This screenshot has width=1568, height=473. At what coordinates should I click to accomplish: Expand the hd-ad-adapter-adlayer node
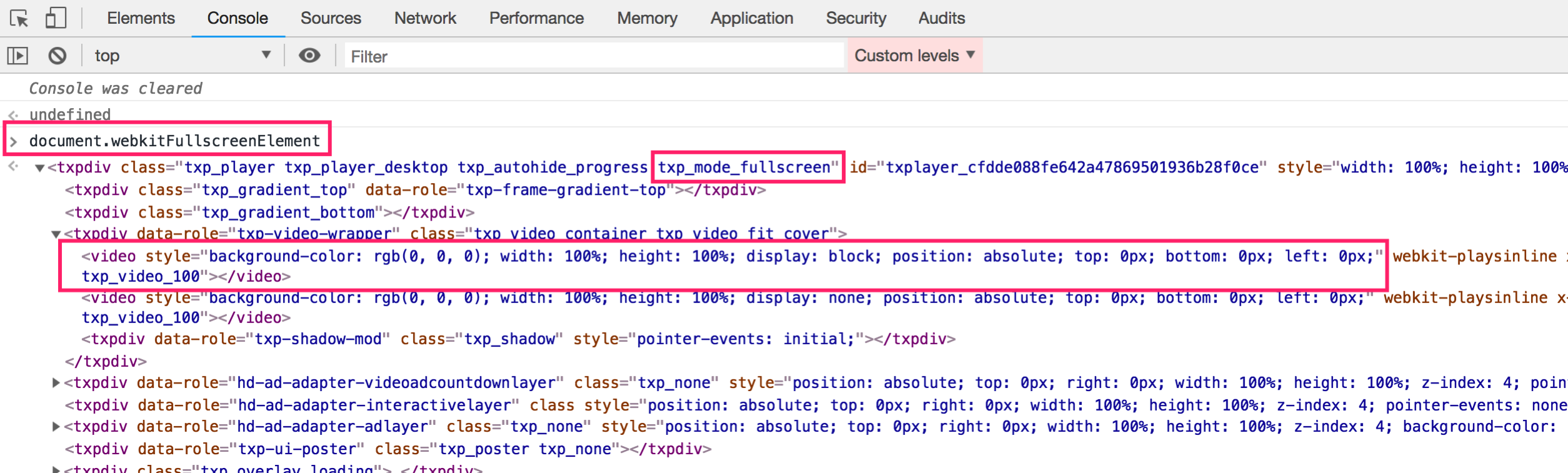[56, 426]
